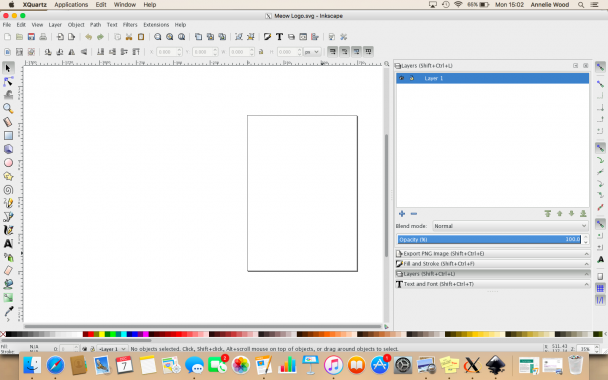The width and height of the screenshot is (608, 380).
Task: Toggle width-height lock ratio icon
Action: click(261, 52)
